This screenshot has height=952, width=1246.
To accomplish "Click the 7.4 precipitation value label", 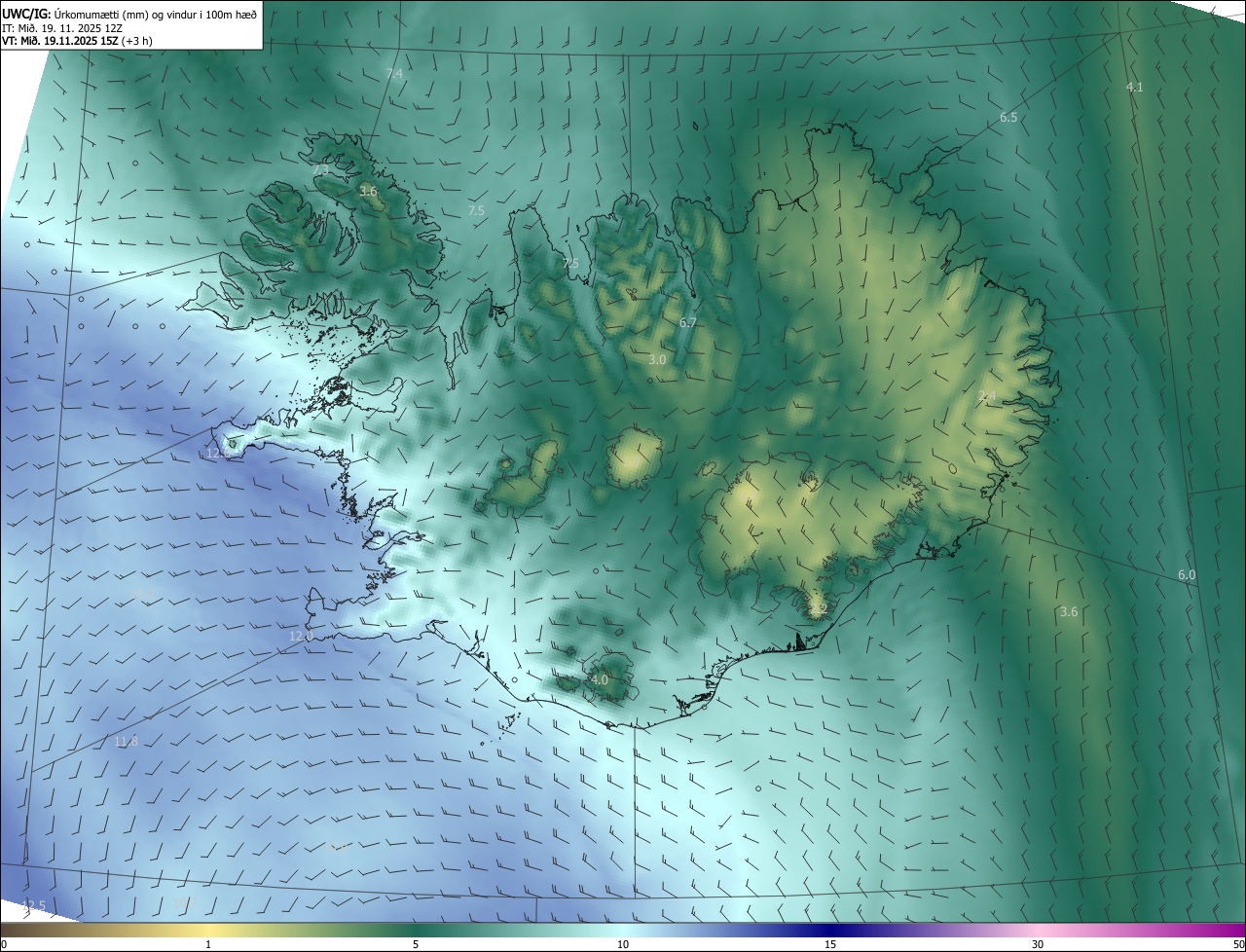I will (x=393, y=74).
